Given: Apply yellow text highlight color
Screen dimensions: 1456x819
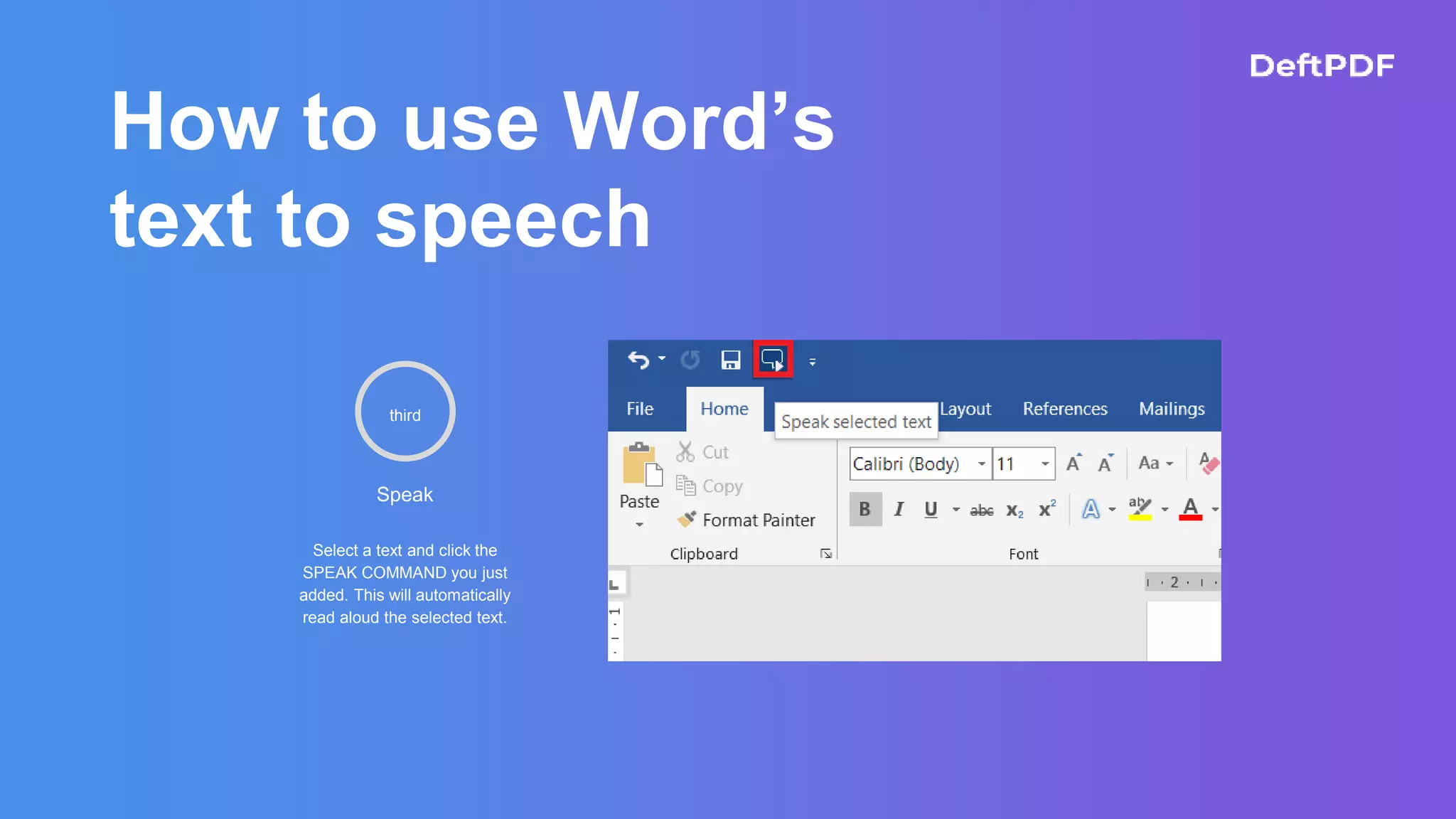Looking at the screenshot, I should [1140, 509].
